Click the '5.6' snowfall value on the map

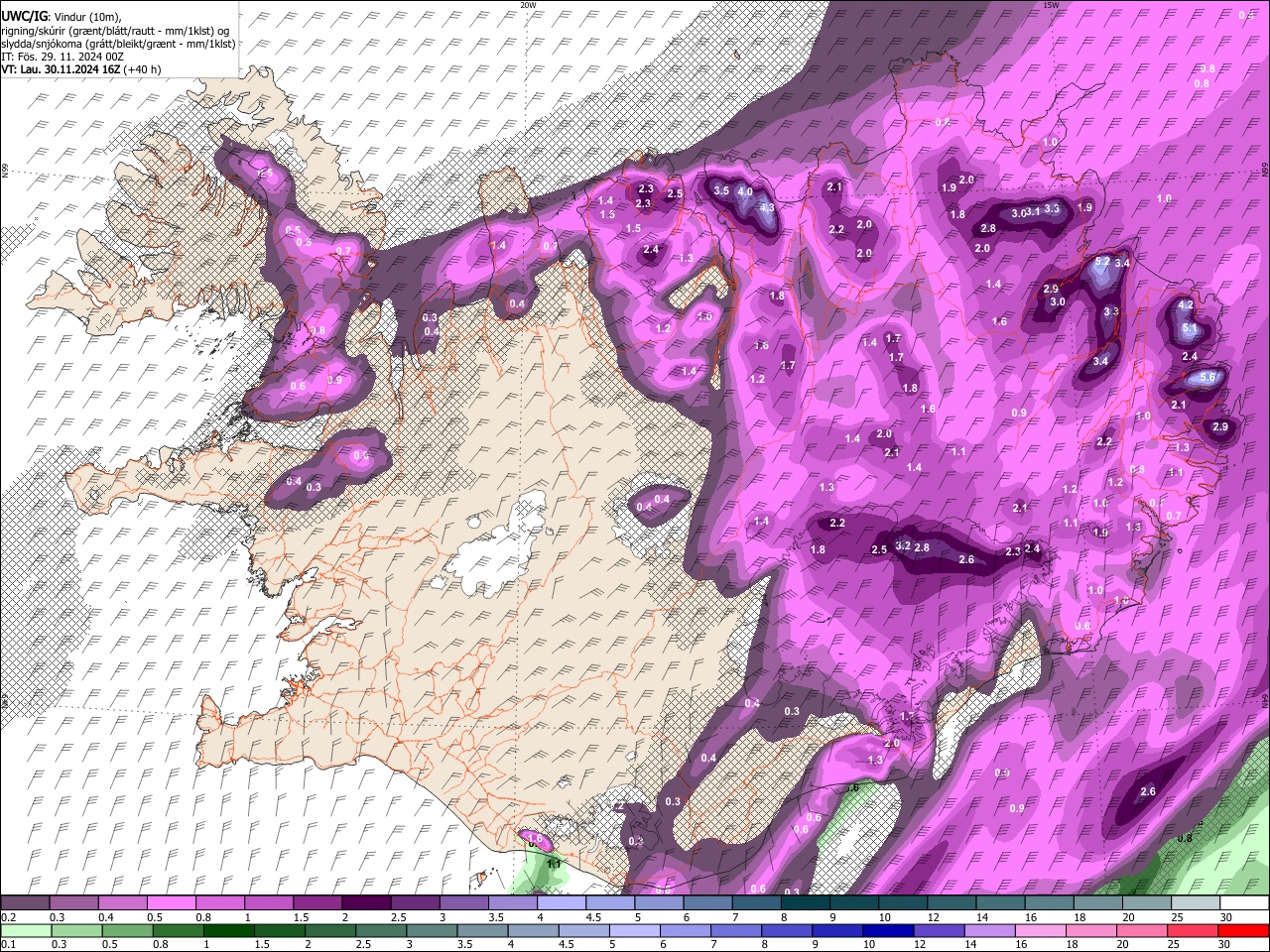coord(1207,378)
